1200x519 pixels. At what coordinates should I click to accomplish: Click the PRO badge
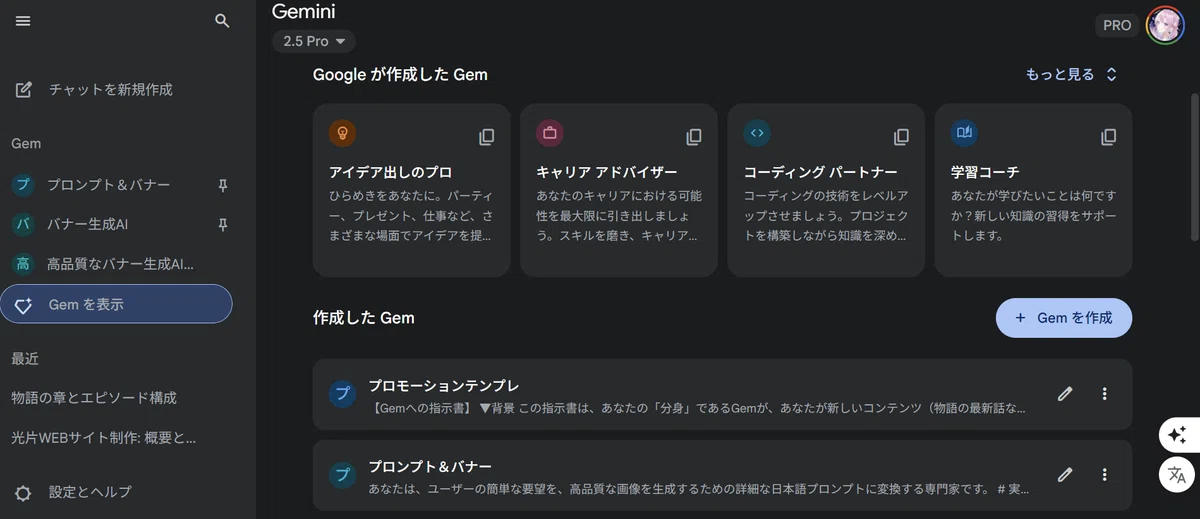click(1117, 25)
